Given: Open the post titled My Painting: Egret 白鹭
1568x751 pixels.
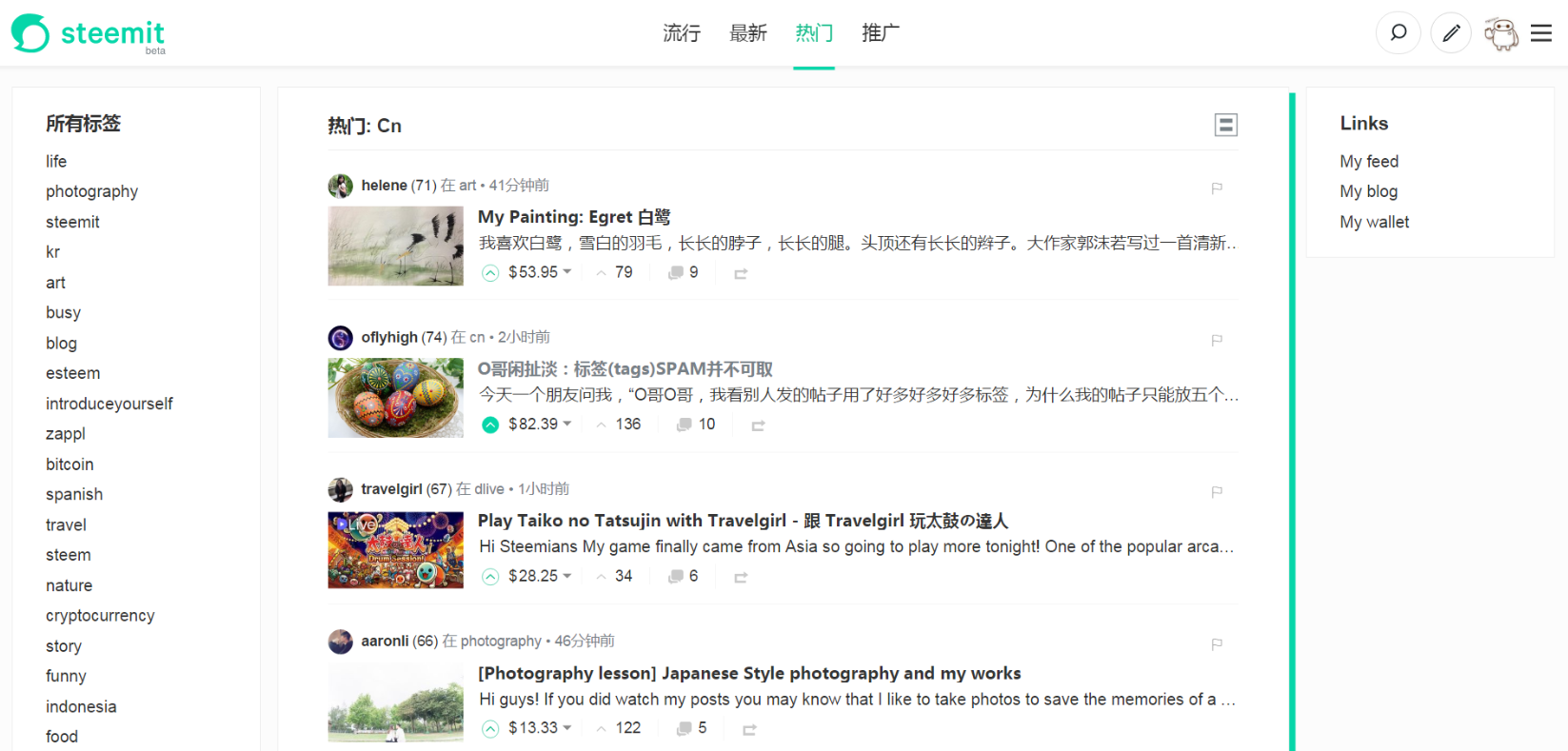Looking at the screenshot, I should pos(574,217).
